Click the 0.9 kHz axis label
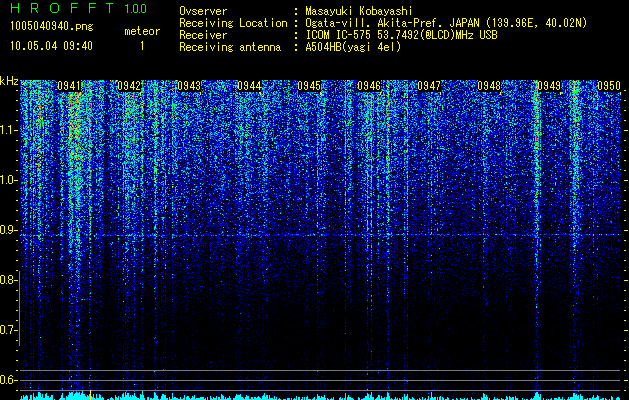Viewport: 629px width, 400px height. [x=7, y=230]
